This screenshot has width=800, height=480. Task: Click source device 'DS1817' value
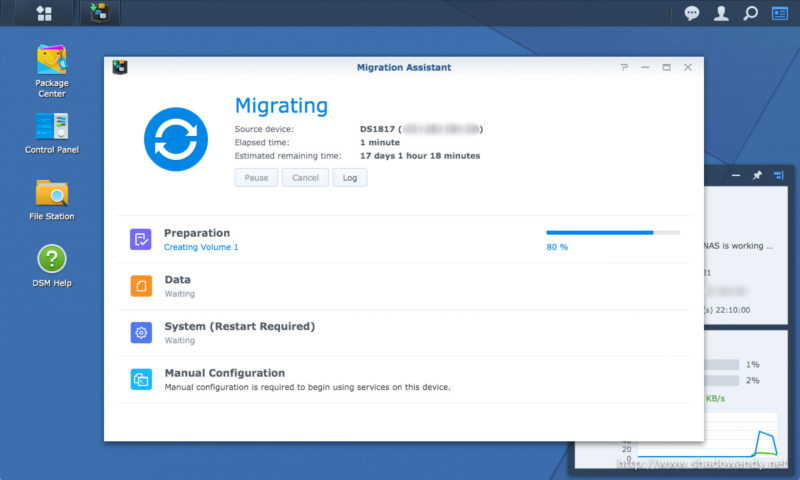pyautogui.click(x=377, y=129)
